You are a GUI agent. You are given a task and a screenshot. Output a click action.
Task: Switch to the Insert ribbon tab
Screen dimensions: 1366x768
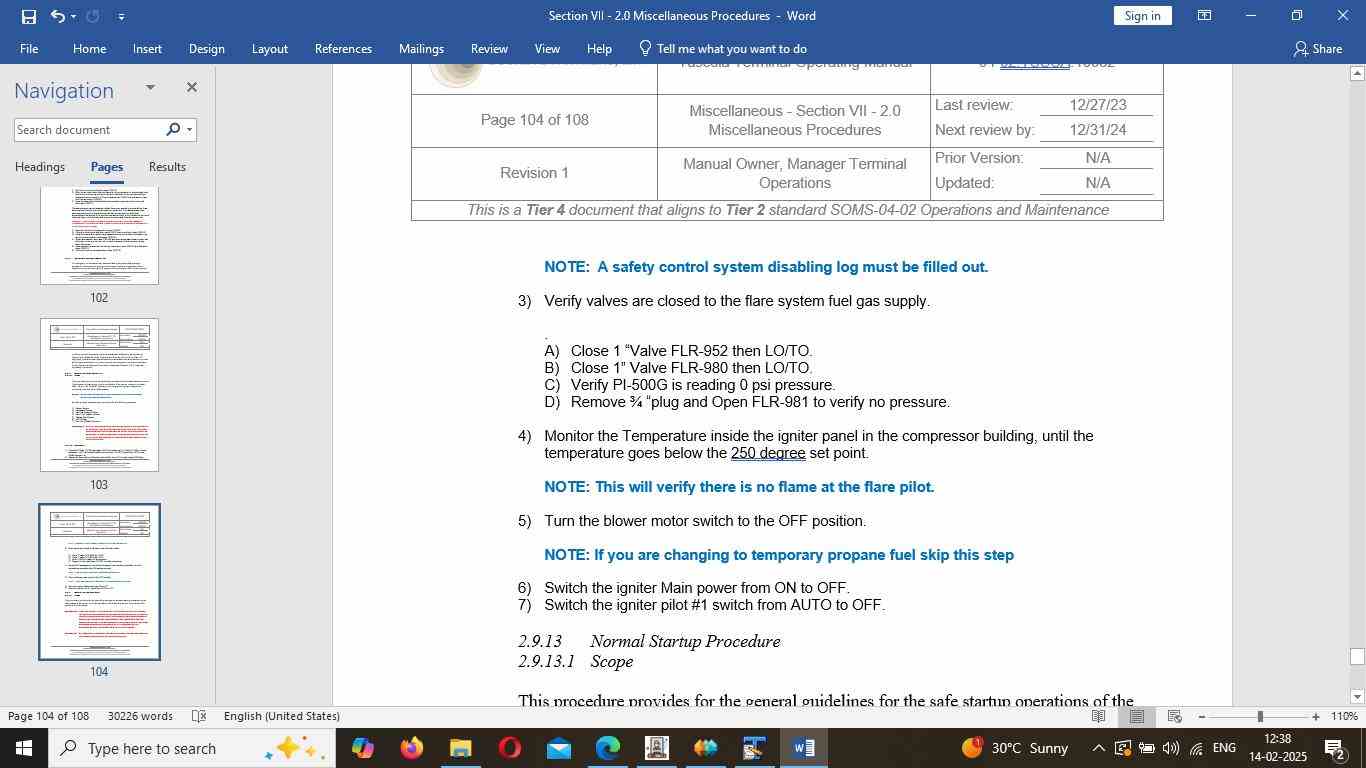(147, 48)
